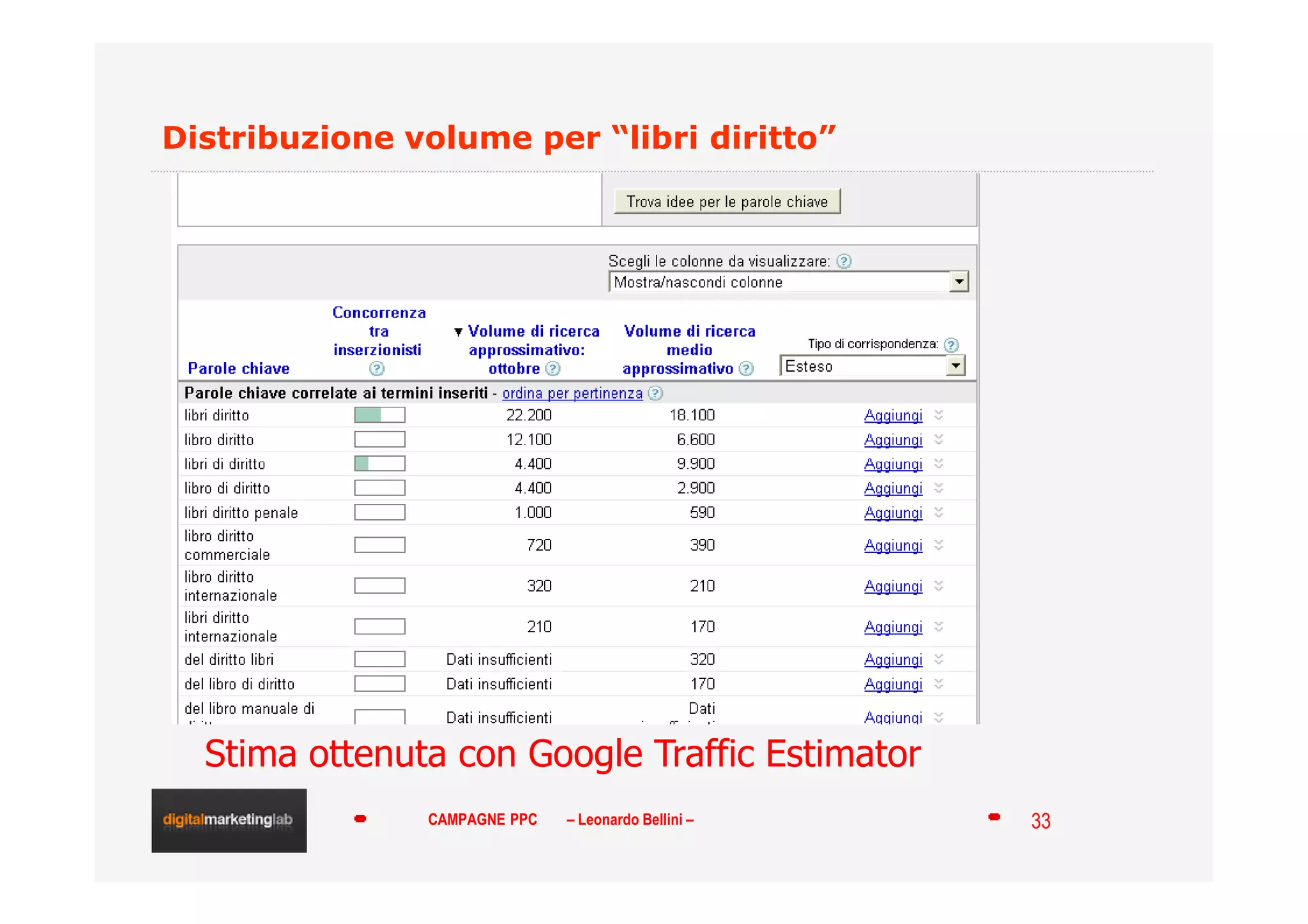Expand chevron in del diritto libri row
This screenshot has width=1308, height=924.
(938, 659)
